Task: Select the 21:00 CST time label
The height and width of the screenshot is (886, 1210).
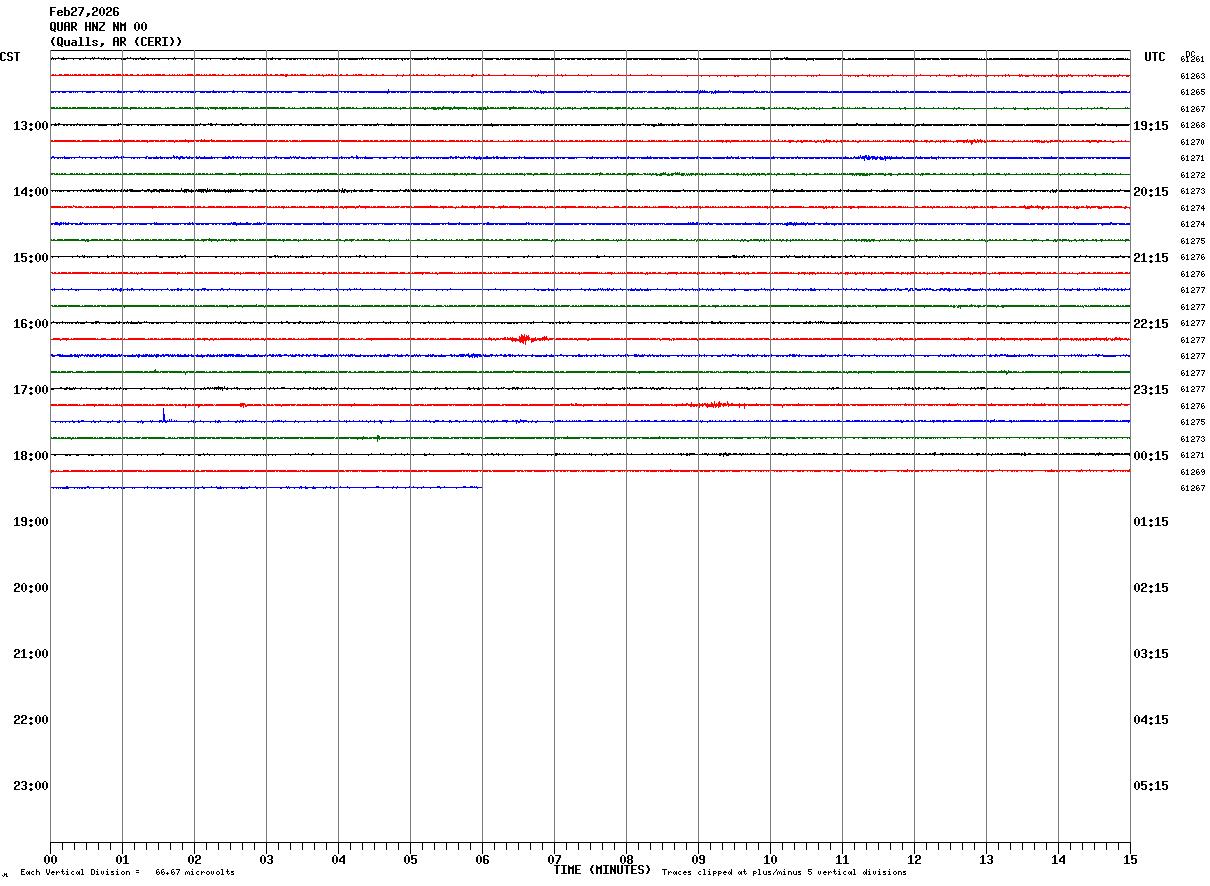Action: (x=31, y=654)
